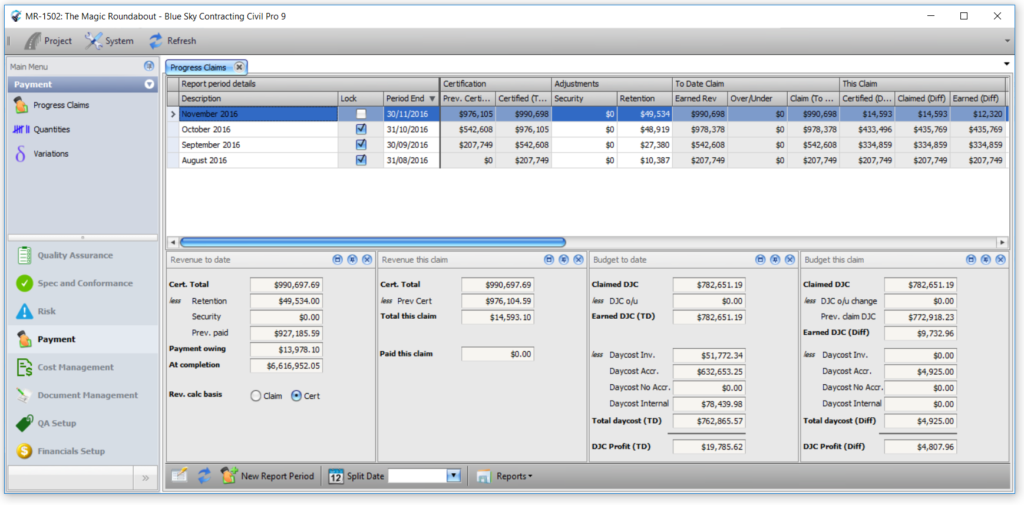Click the grid horizontal scrollbar thumb
Screen dimensions: 1024x505
373,242
